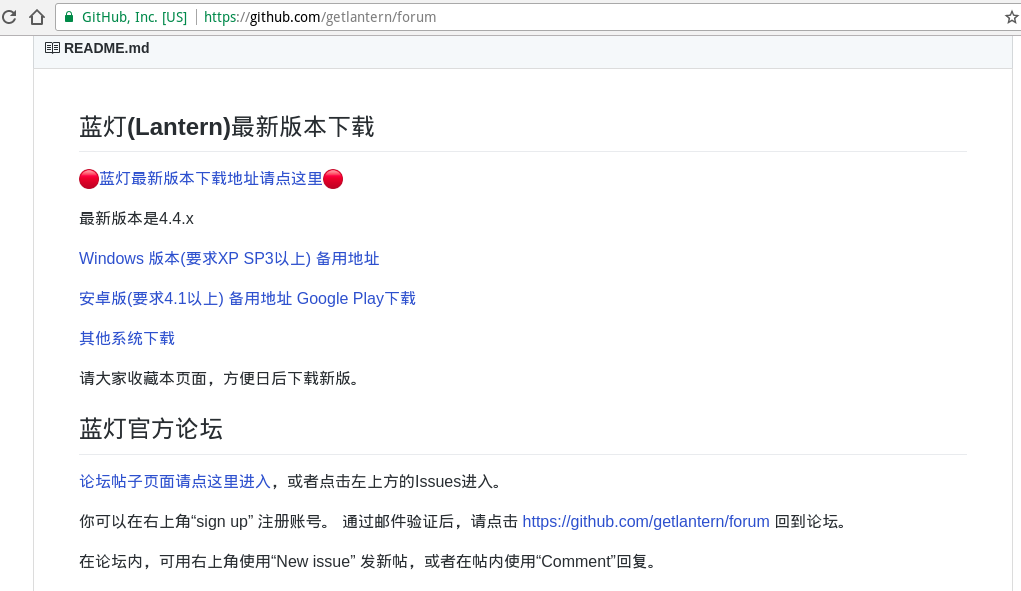1021x591 pixels.
Task: Open the 论坛帖子页面请点这里进入 link
Action: 175,481
